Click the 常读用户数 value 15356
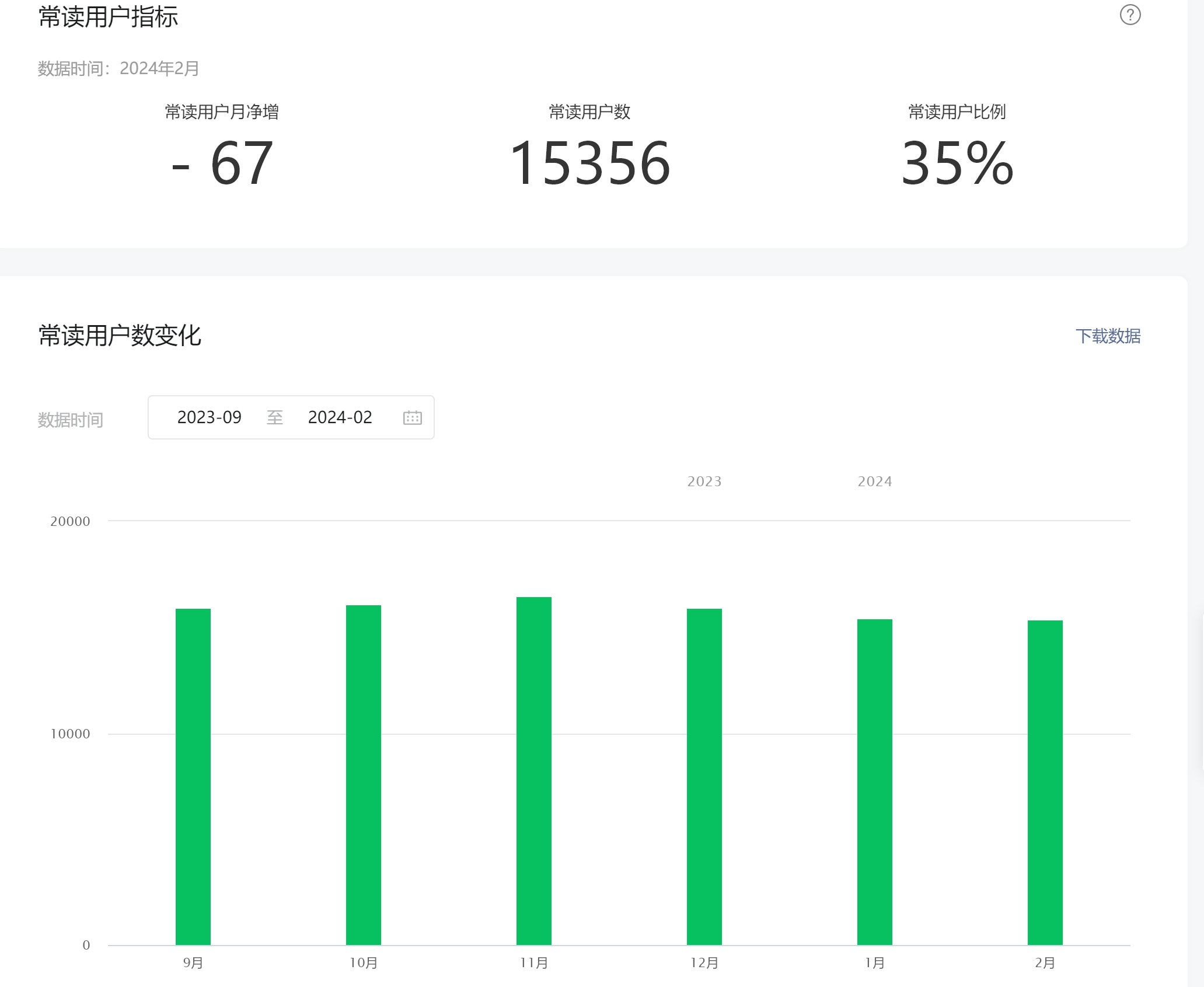The height and width of the screenshot is (987, 1204). point(589,163)
